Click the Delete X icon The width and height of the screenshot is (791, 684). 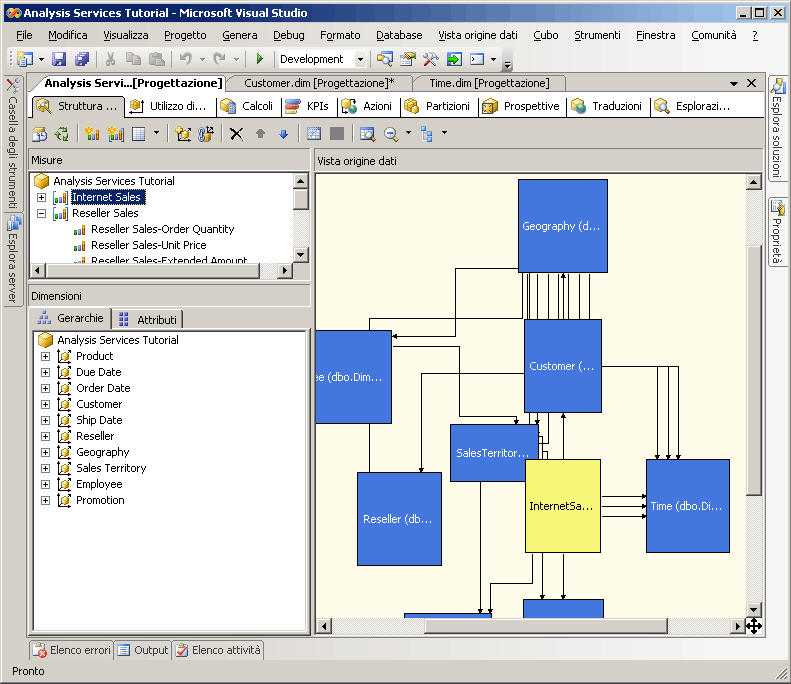point(236,134)
